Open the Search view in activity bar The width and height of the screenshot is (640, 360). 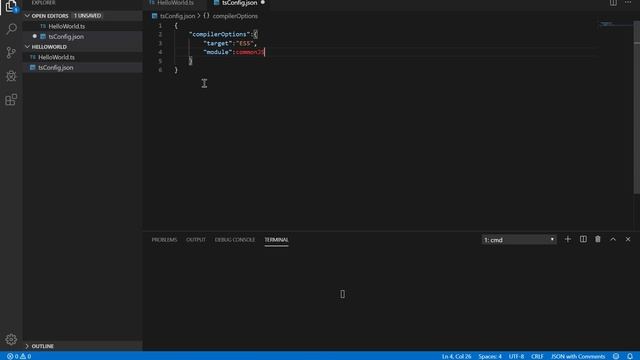click(x=11, y=29)
